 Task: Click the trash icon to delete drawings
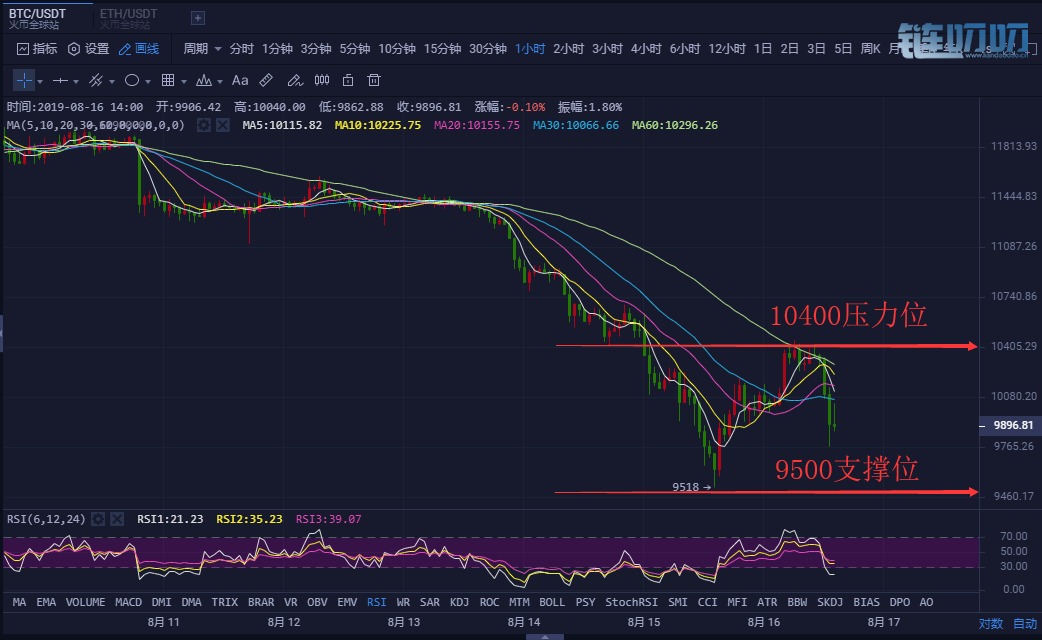tap(374, 80)
